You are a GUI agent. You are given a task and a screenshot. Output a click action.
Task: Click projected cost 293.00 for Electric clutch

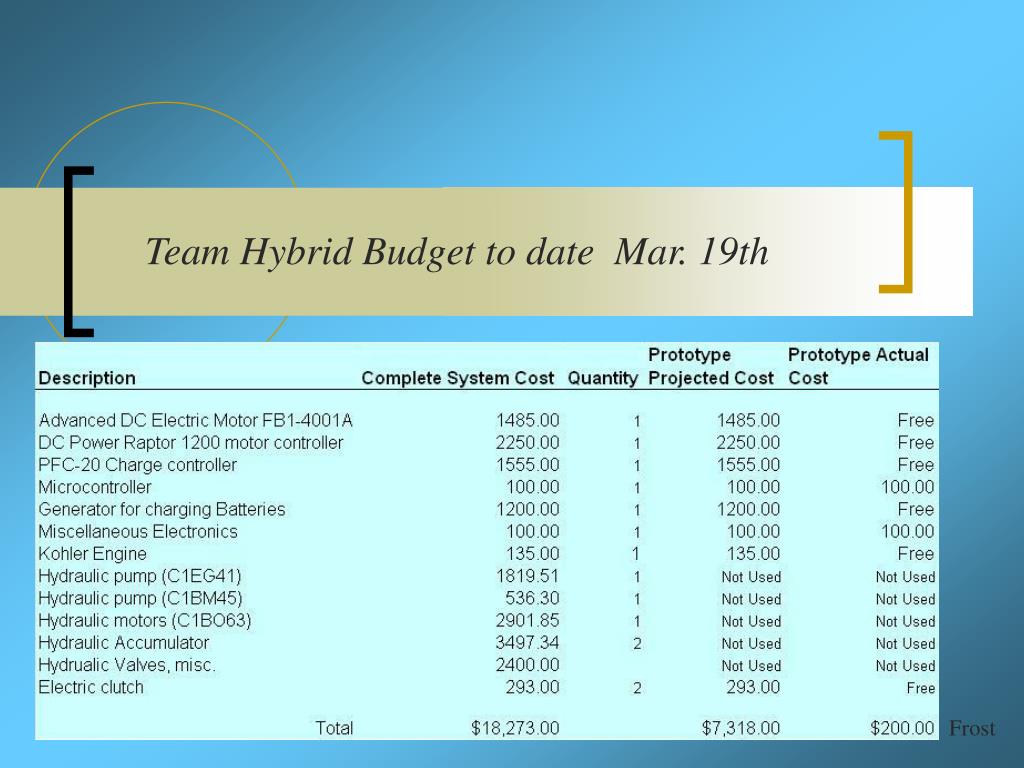coord(753,687)
